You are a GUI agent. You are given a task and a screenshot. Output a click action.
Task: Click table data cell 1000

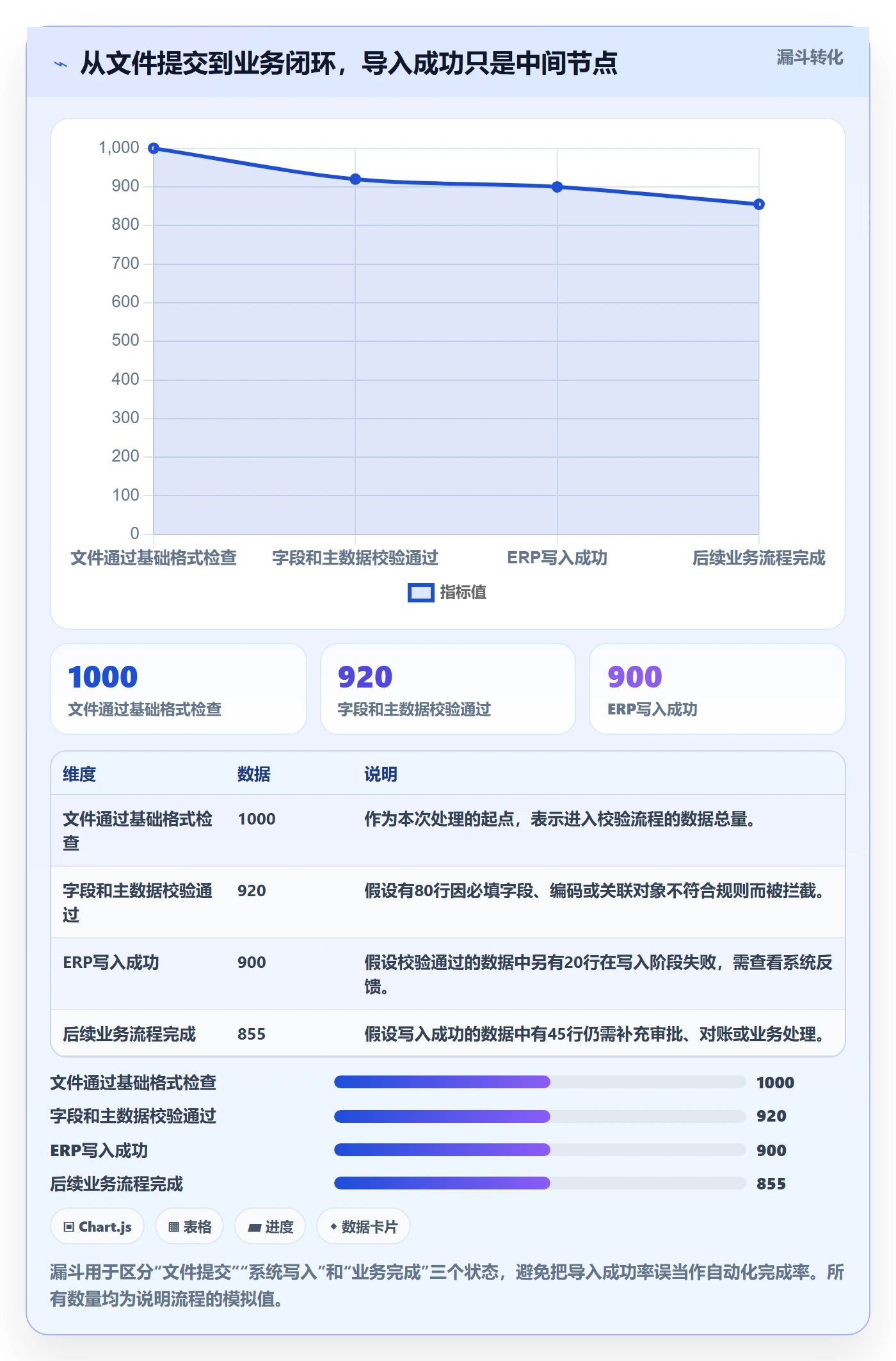[x=257, y=819]
